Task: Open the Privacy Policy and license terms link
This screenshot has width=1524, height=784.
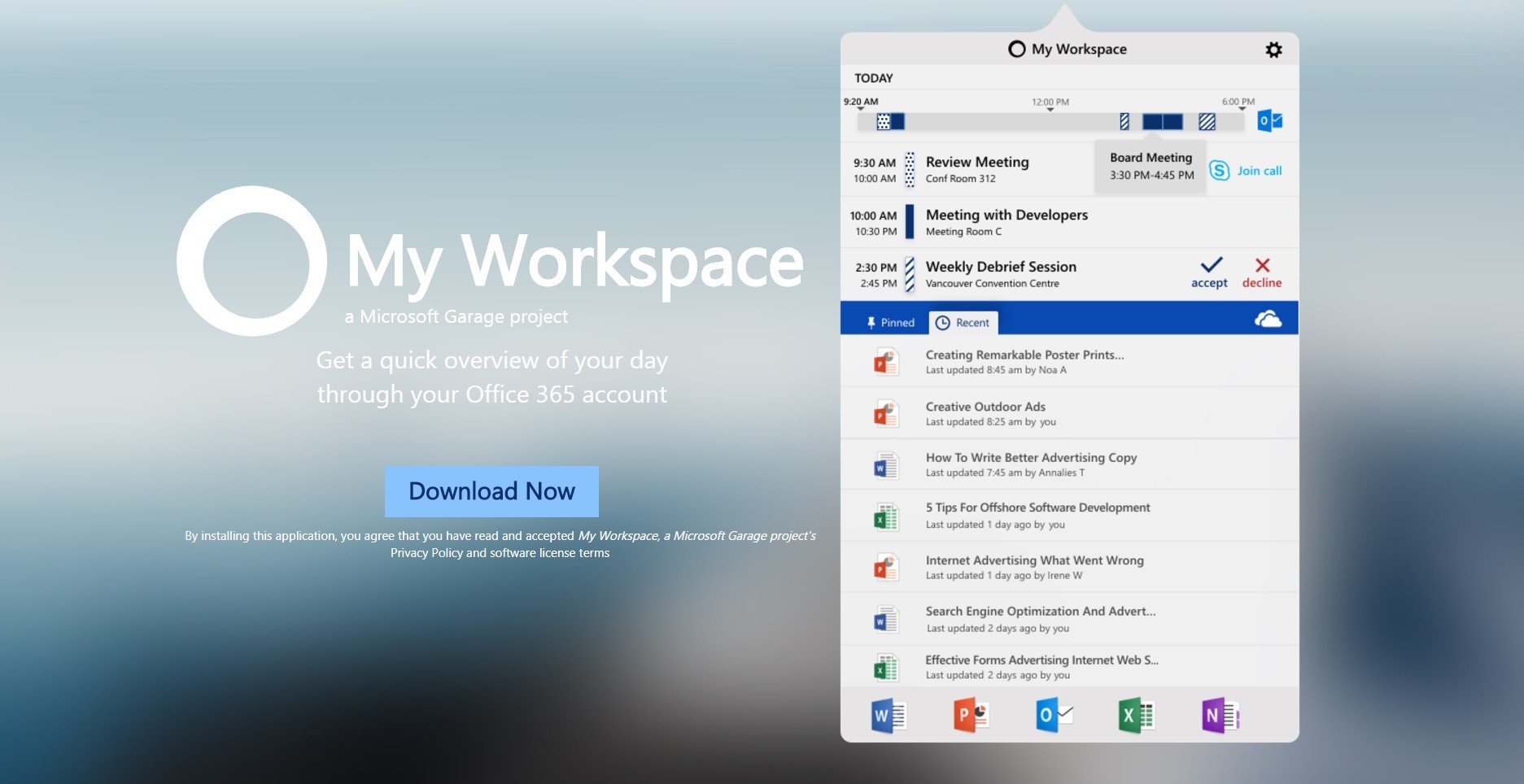Action: point(500,553)
